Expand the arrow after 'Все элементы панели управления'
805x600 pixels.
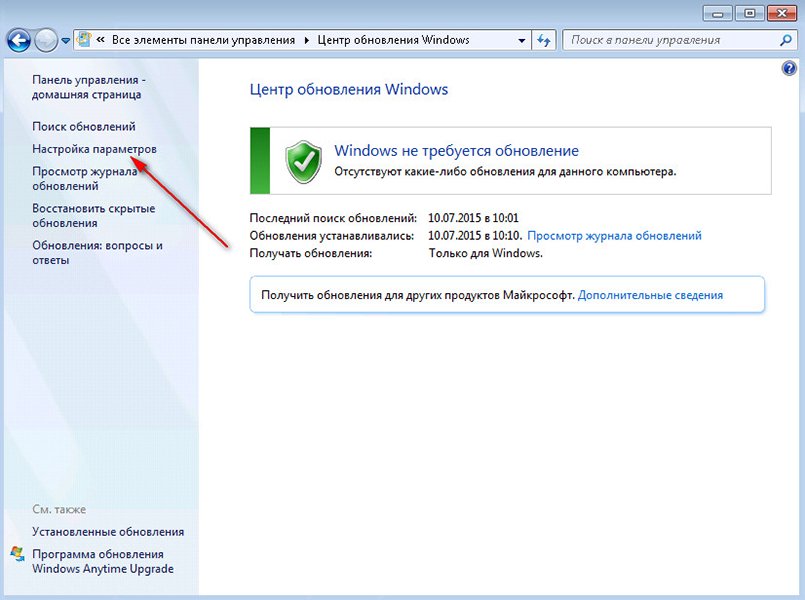tap(306, 40)
